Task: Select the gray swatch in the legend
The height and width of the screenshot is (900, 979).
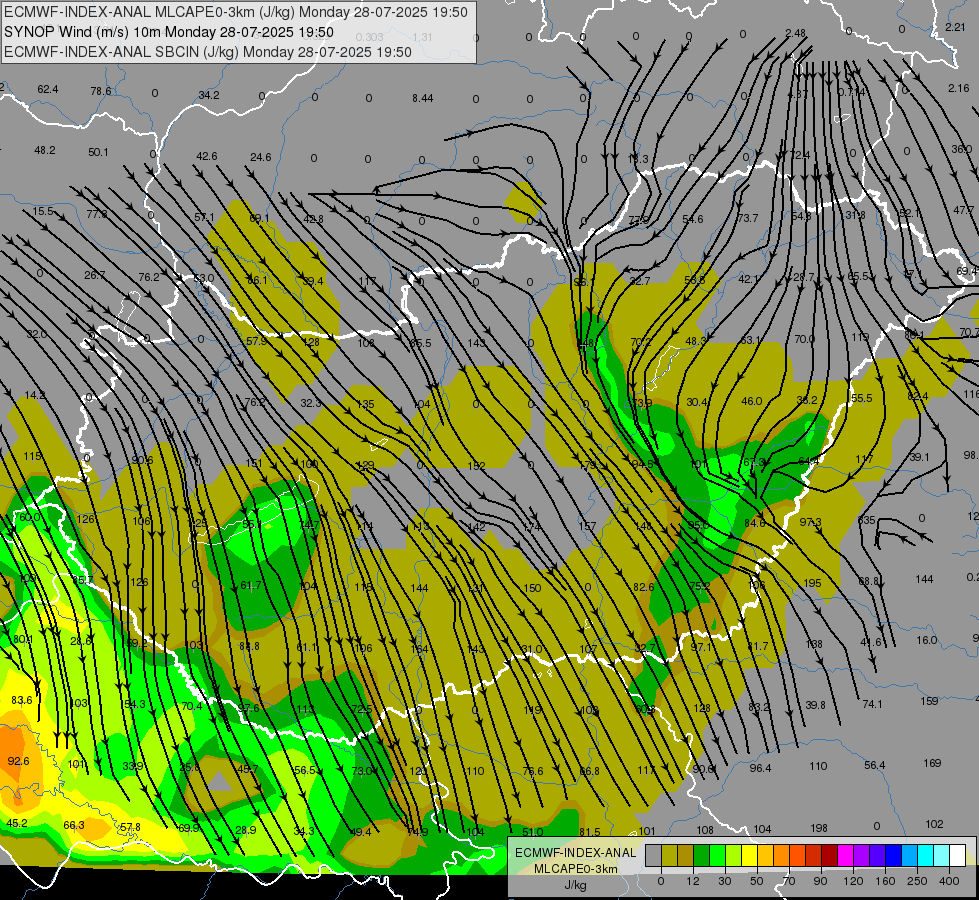Action: point(653,855)
